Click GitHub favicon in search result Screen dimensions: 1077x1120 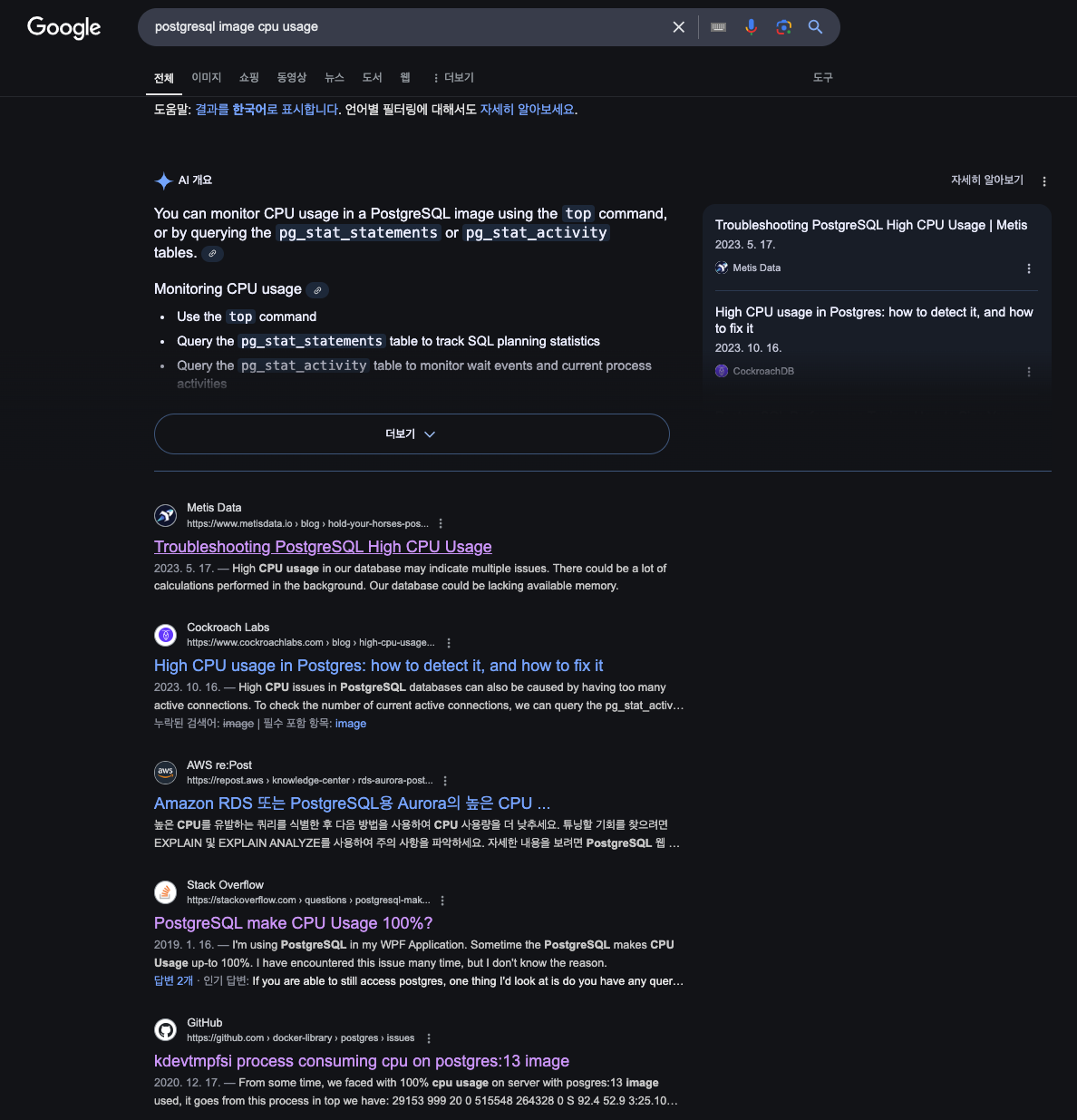[165, 1030]
